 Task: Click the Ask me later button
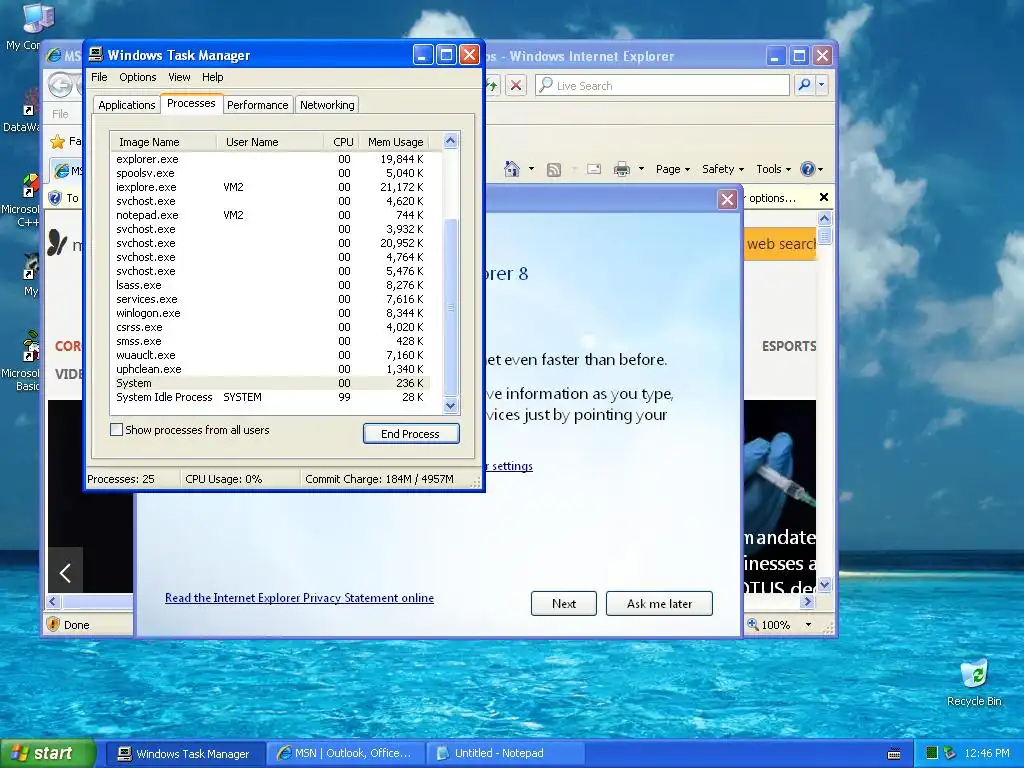pos(659,603)
